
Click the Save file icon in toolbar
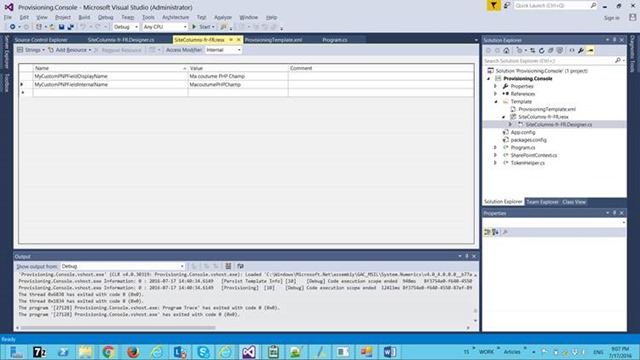coord(61,27)
